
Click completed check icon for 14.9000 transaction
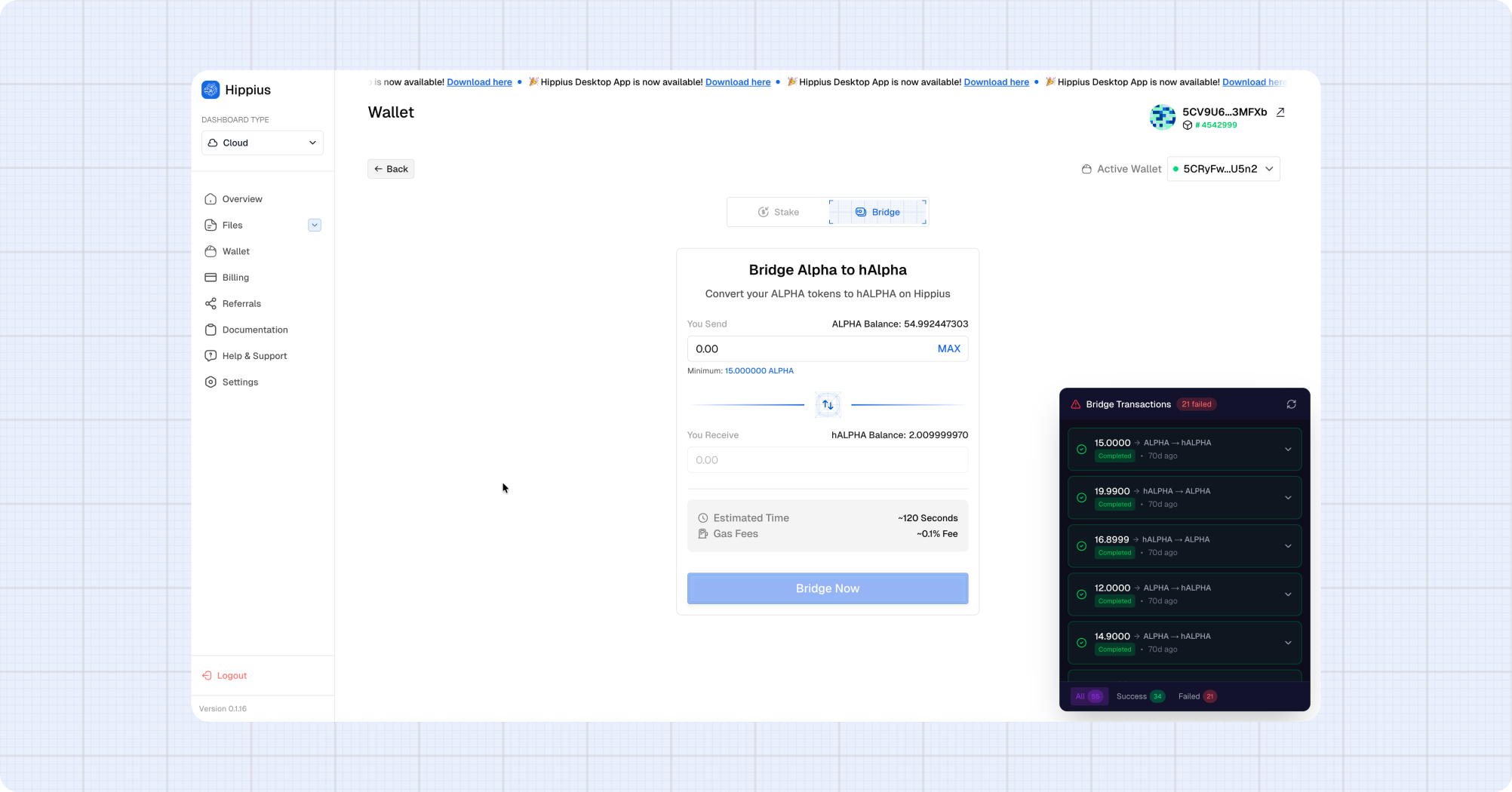click(x=1081, y=643)
